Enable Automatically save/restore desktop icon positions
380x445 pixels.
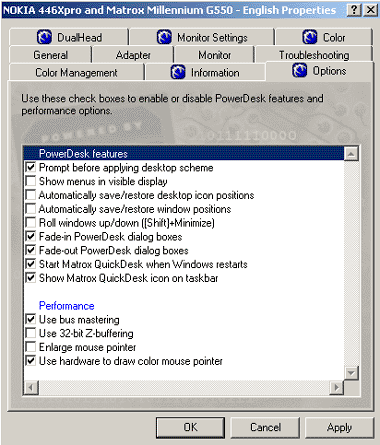[31, 195]
